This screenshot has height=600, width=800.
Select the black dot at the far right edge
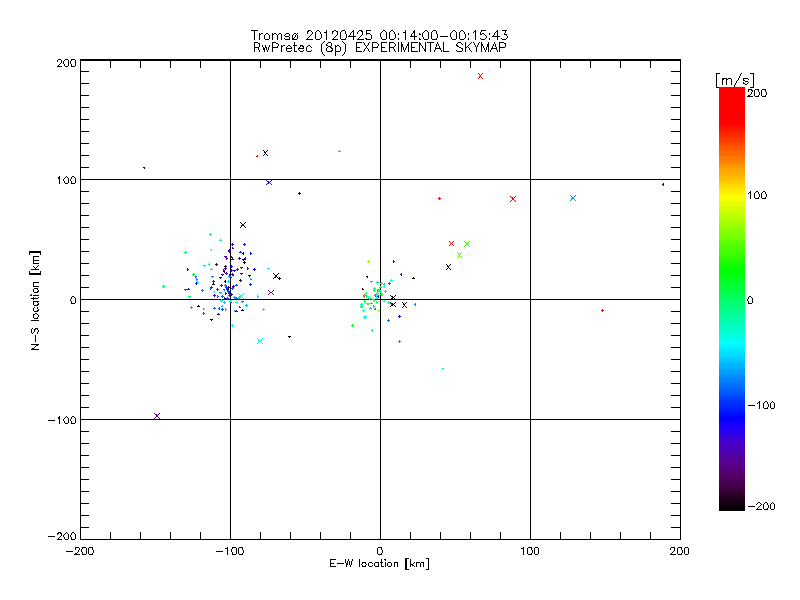(x=662, y=184)
